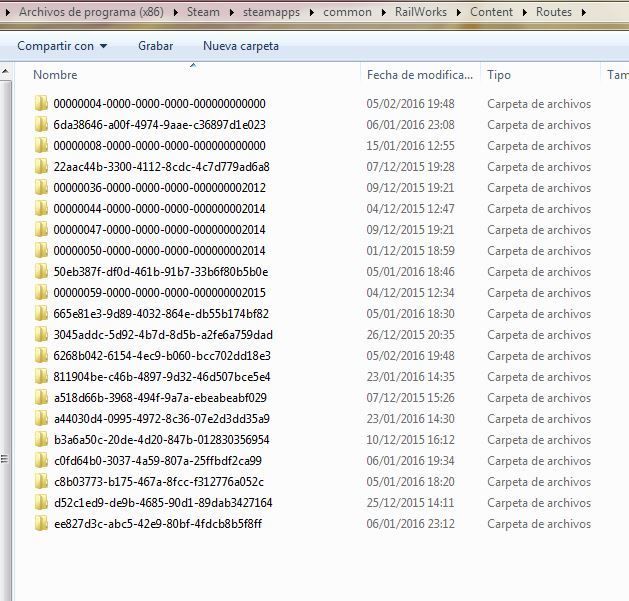Click date 26/12/2015 20:35

[410, 335]
